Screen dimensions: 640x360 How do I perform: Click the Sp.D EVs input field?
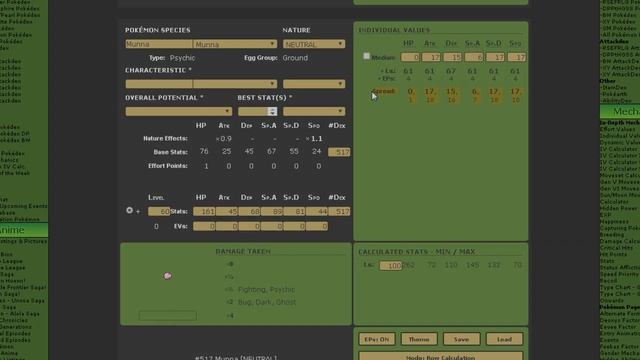click(294, 226)
